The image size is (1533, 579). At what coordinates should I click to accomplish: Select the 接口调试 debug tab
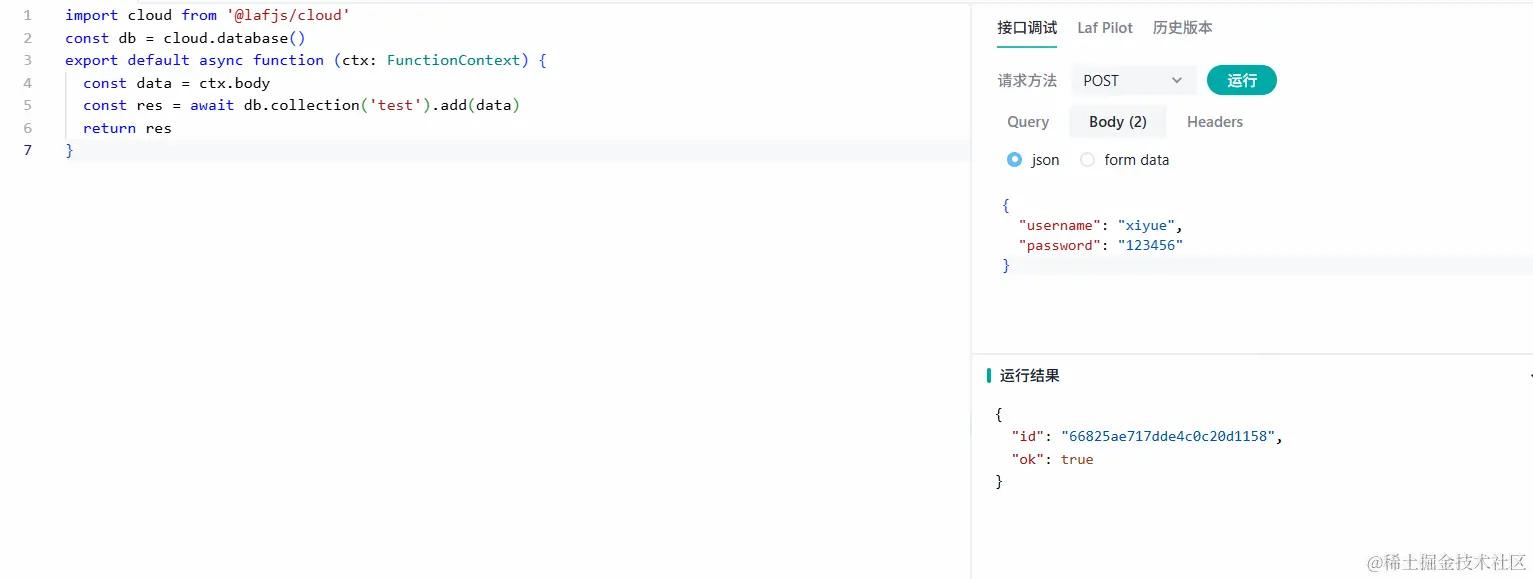(x=1027, y=28)
